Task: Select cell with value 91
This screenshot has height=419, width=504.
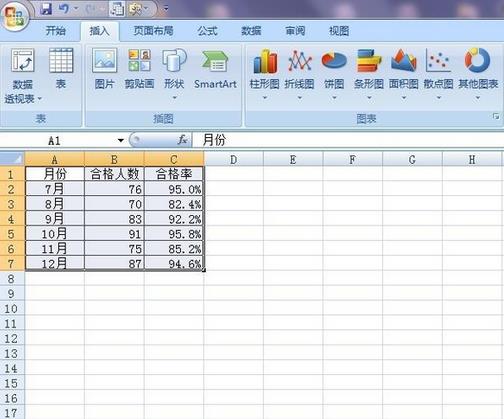Action: 114,234
